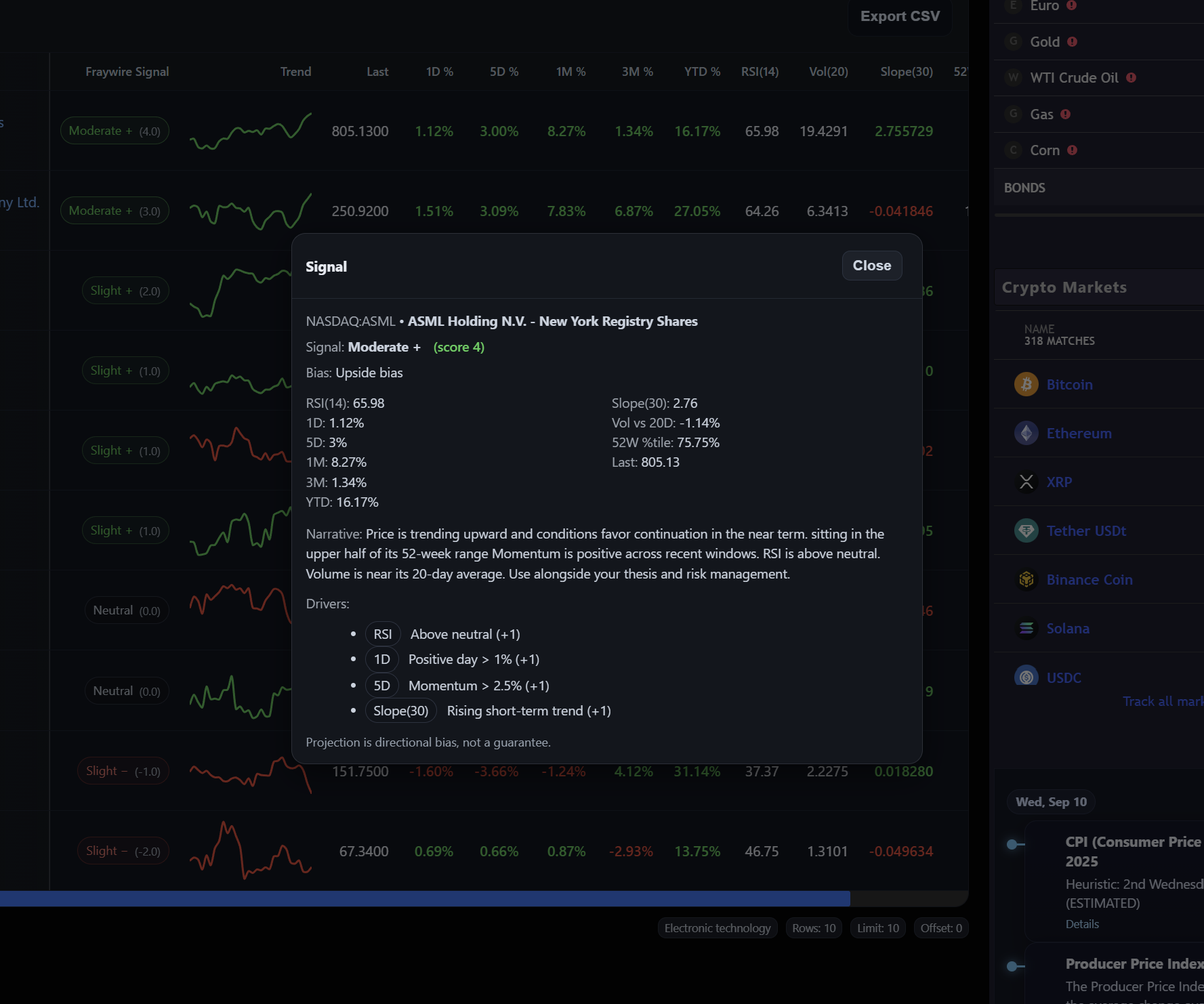This screenshot has height=1004, width=1204.
Task: Click the Binance Coin icon
Action: [1026, 579]
